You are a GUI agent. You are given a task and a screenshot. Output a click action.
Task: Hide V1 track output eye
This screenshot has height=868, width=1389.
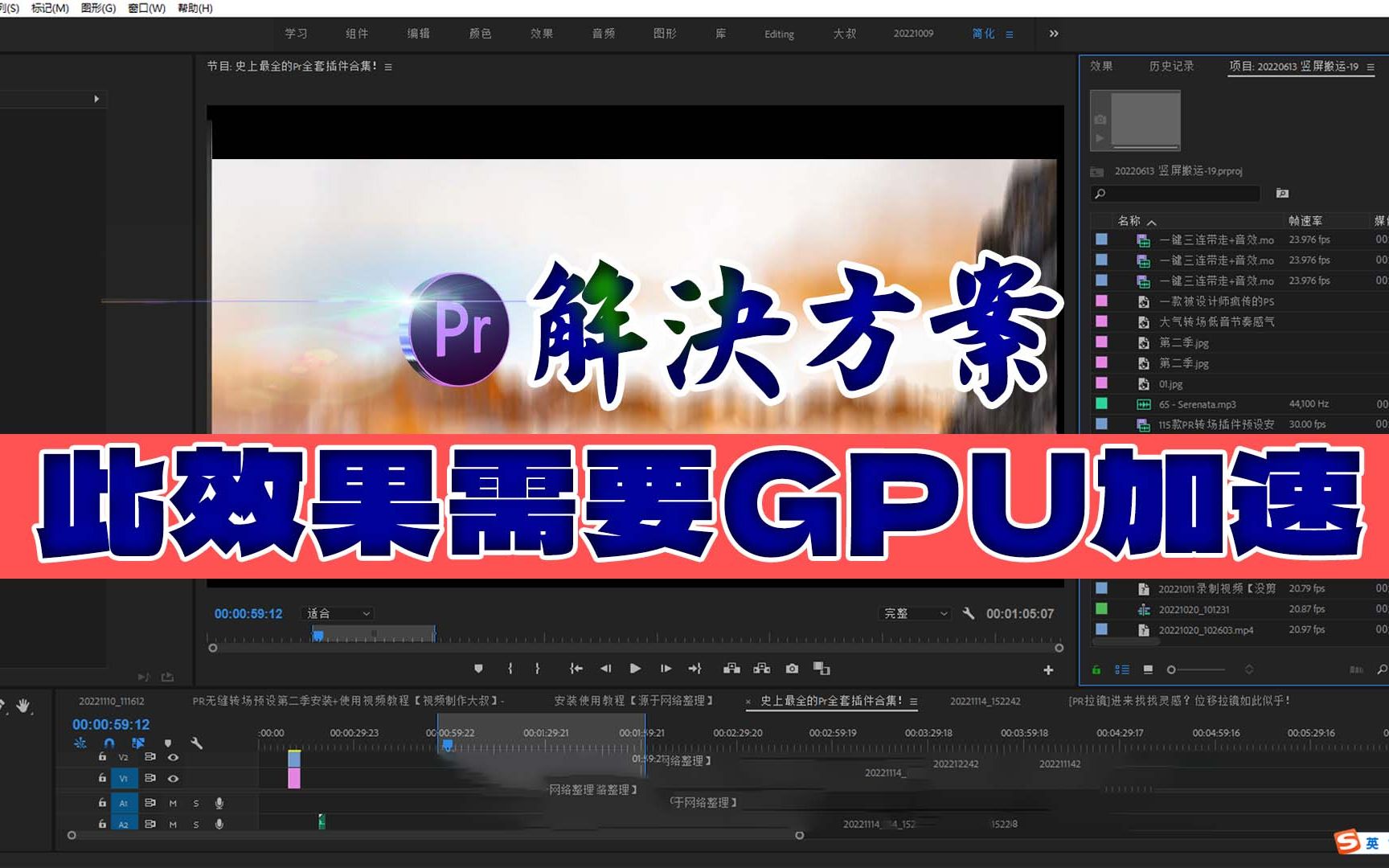[x=173, y=778]
